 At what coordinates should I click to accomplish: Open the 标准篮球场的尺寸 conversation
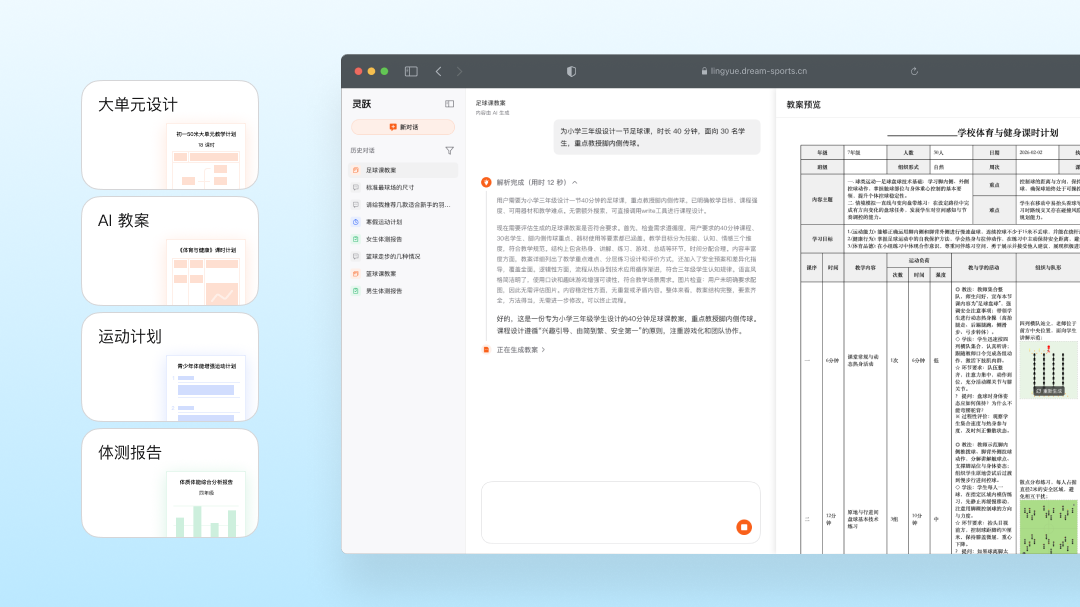click(404, 187)
